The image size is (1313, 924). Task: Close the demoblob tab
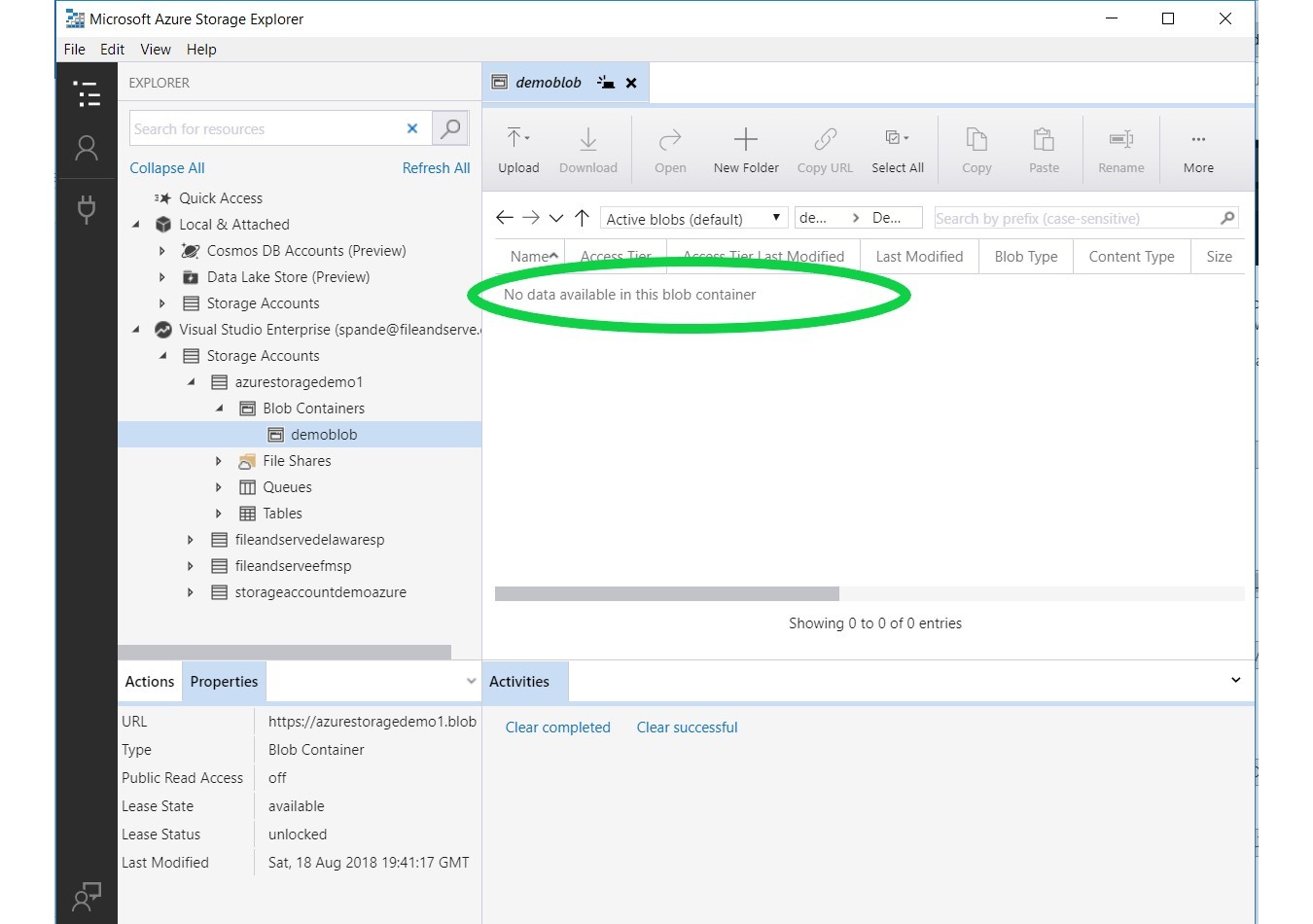click(631, 83)
